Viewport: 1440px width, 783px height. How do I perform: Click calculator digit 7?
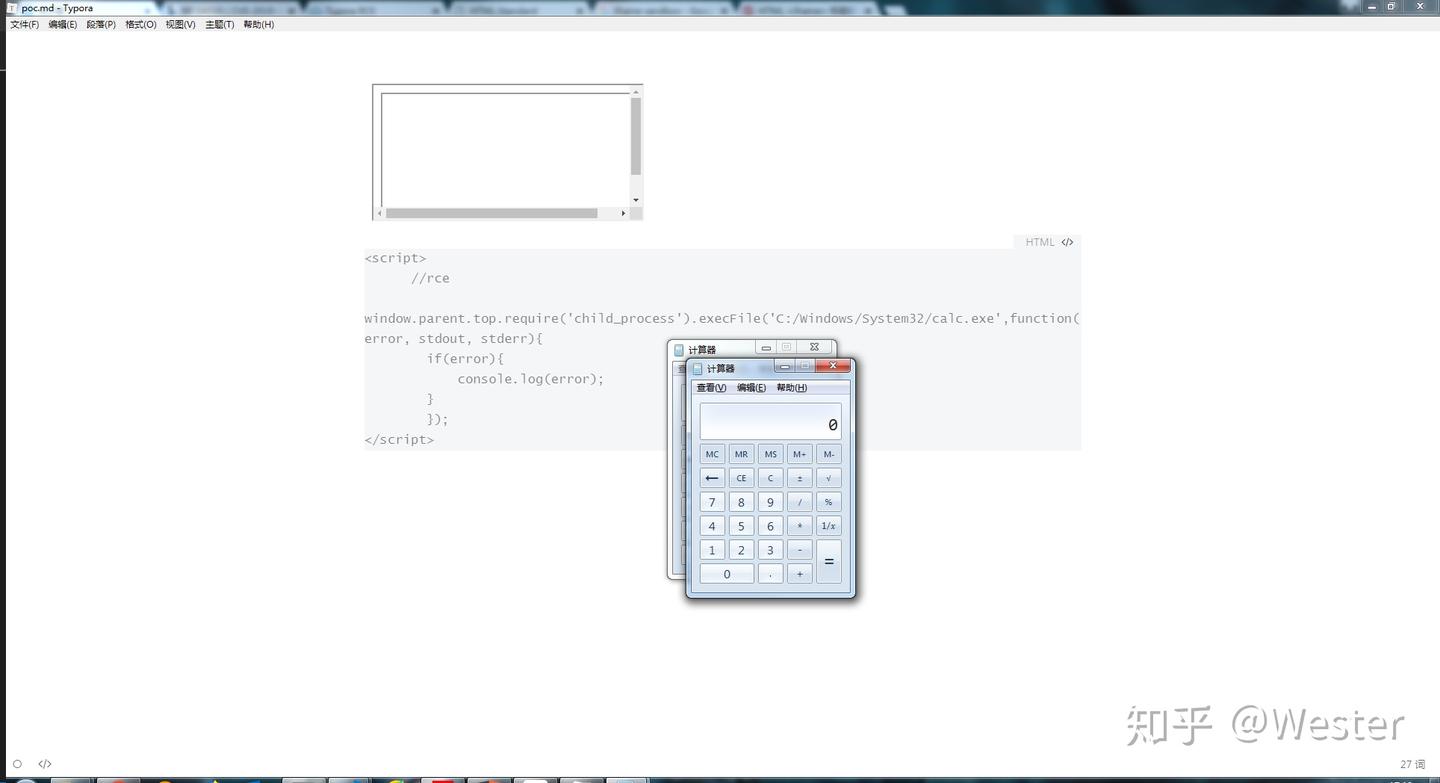point(712,502)
